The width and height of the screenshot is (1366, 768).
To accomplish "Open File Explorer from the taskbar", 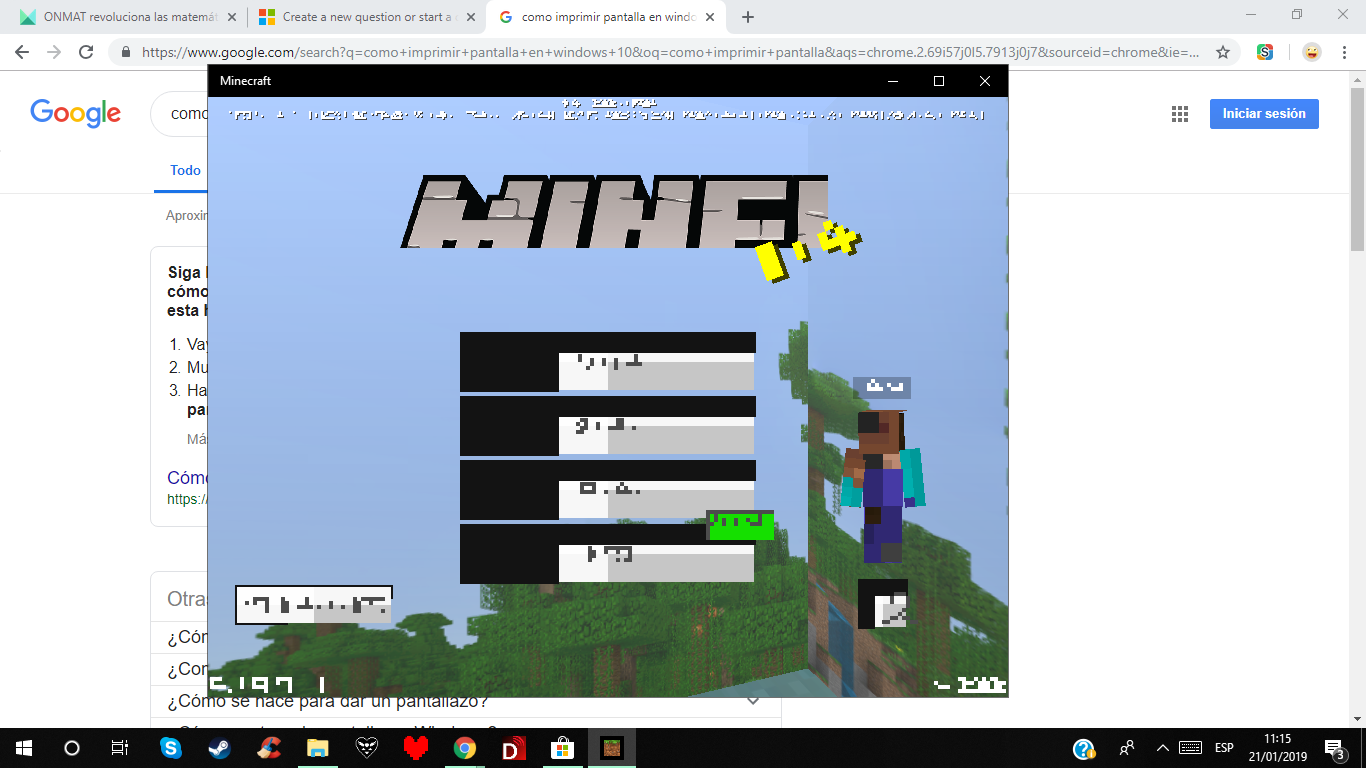I will pyautogui.click(x=317, y=748).
